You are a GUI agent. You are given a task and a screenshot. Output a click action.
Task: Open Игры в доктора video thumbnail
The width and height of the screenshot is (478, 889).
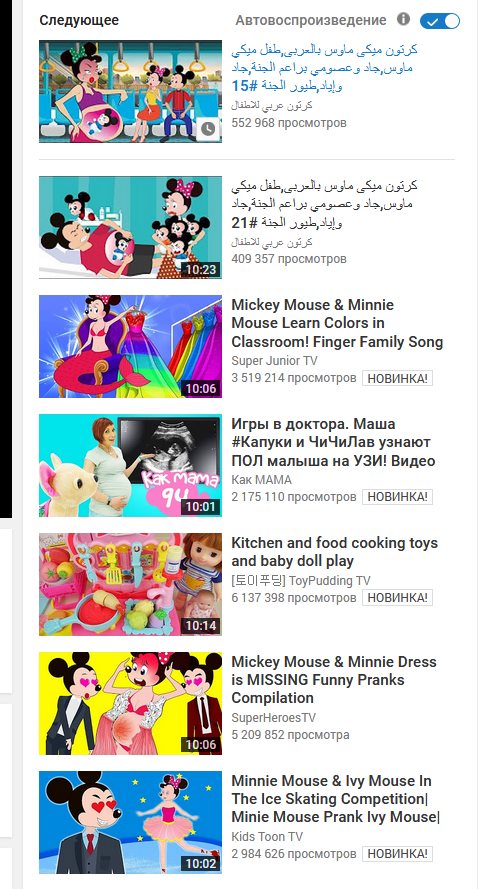(x=130, y=465)
